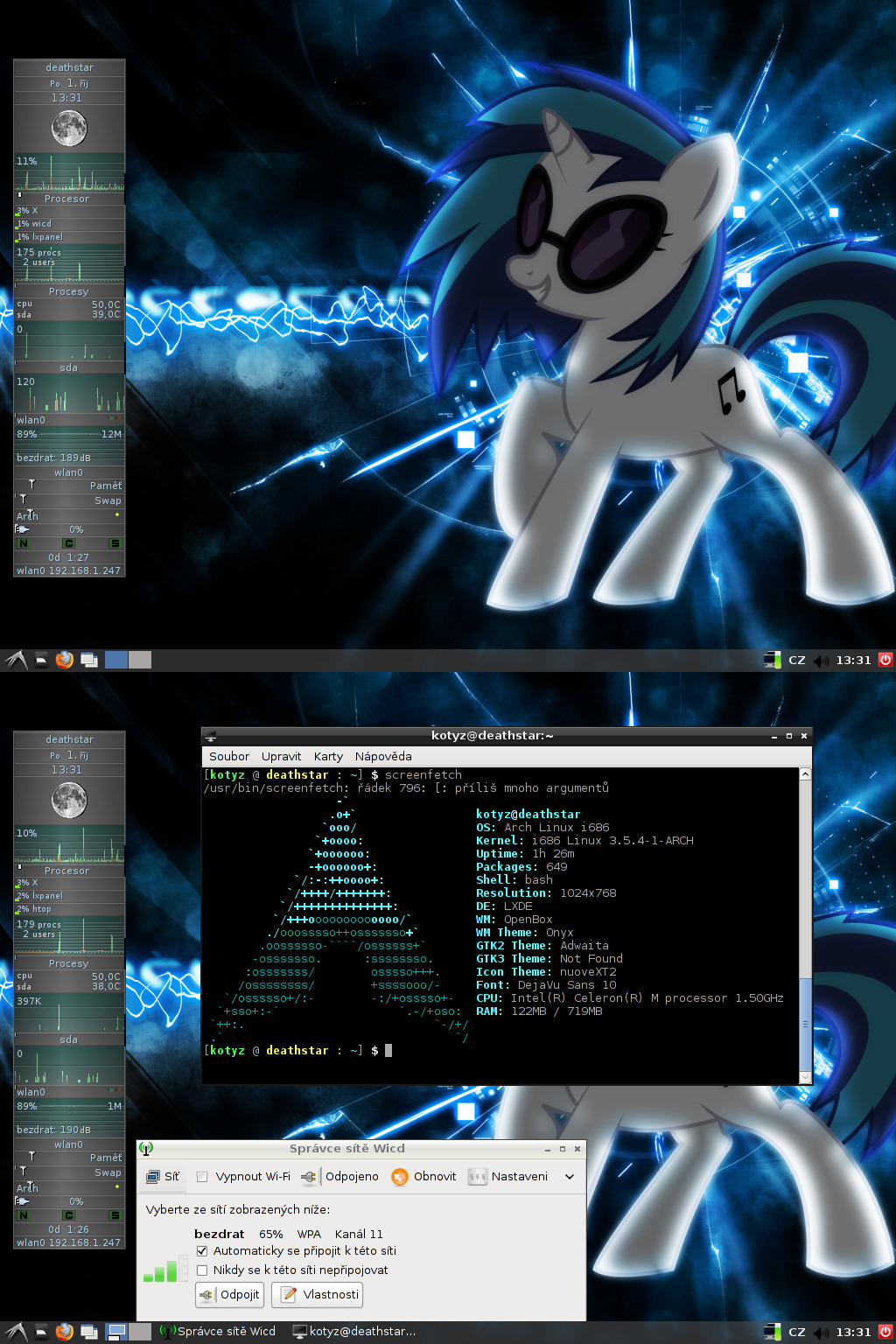896x1344 pixels.
Task: Open the Síť menu button in Wicd
Action: click(163, 1176)
